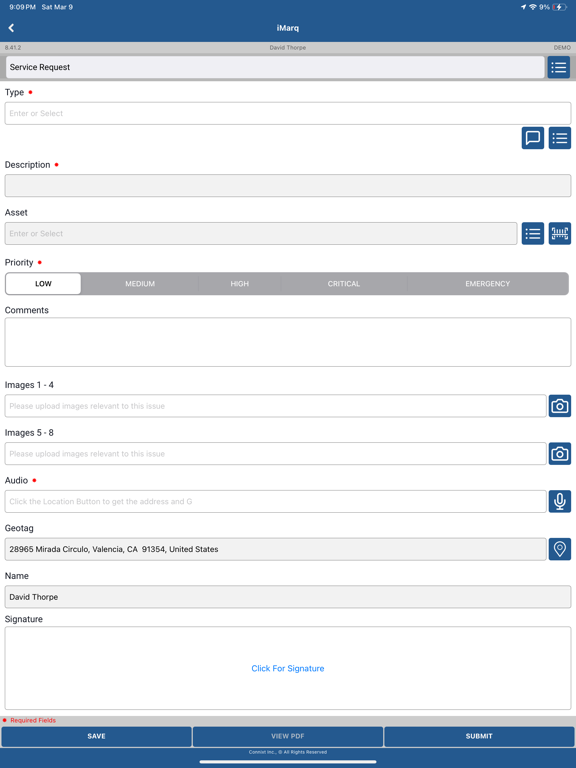Tap the time 9:09 PM in status bar

tap(23, 7)
